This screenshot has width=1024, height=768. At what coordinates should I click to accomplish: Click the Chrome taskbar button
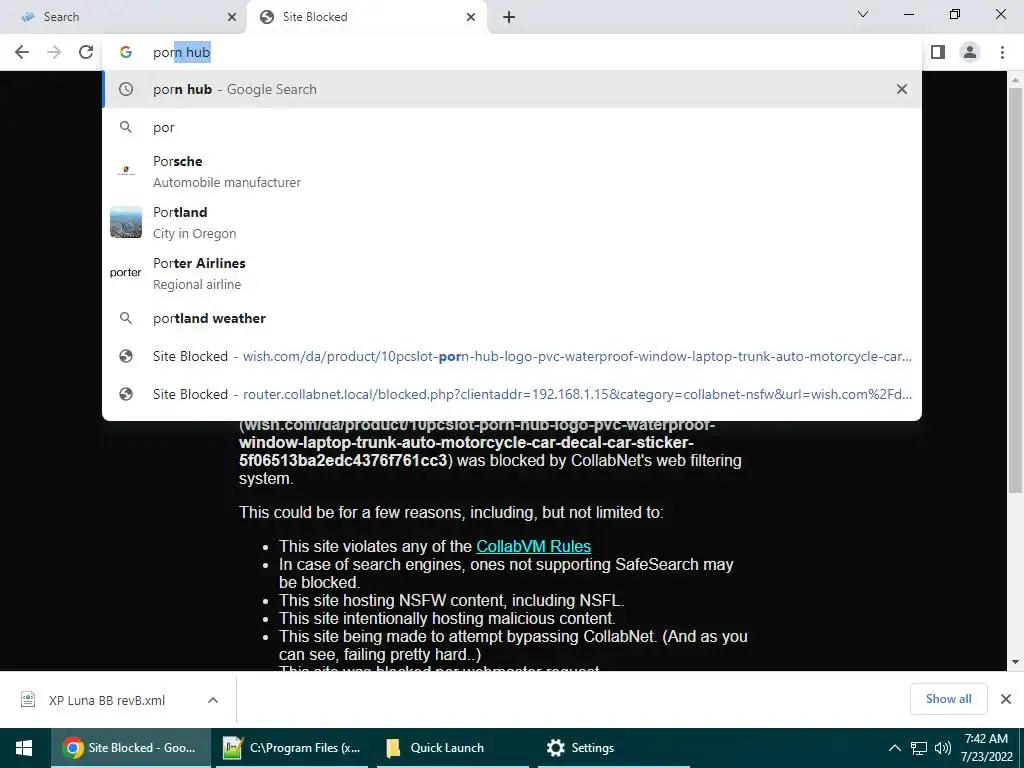(131, 748)
